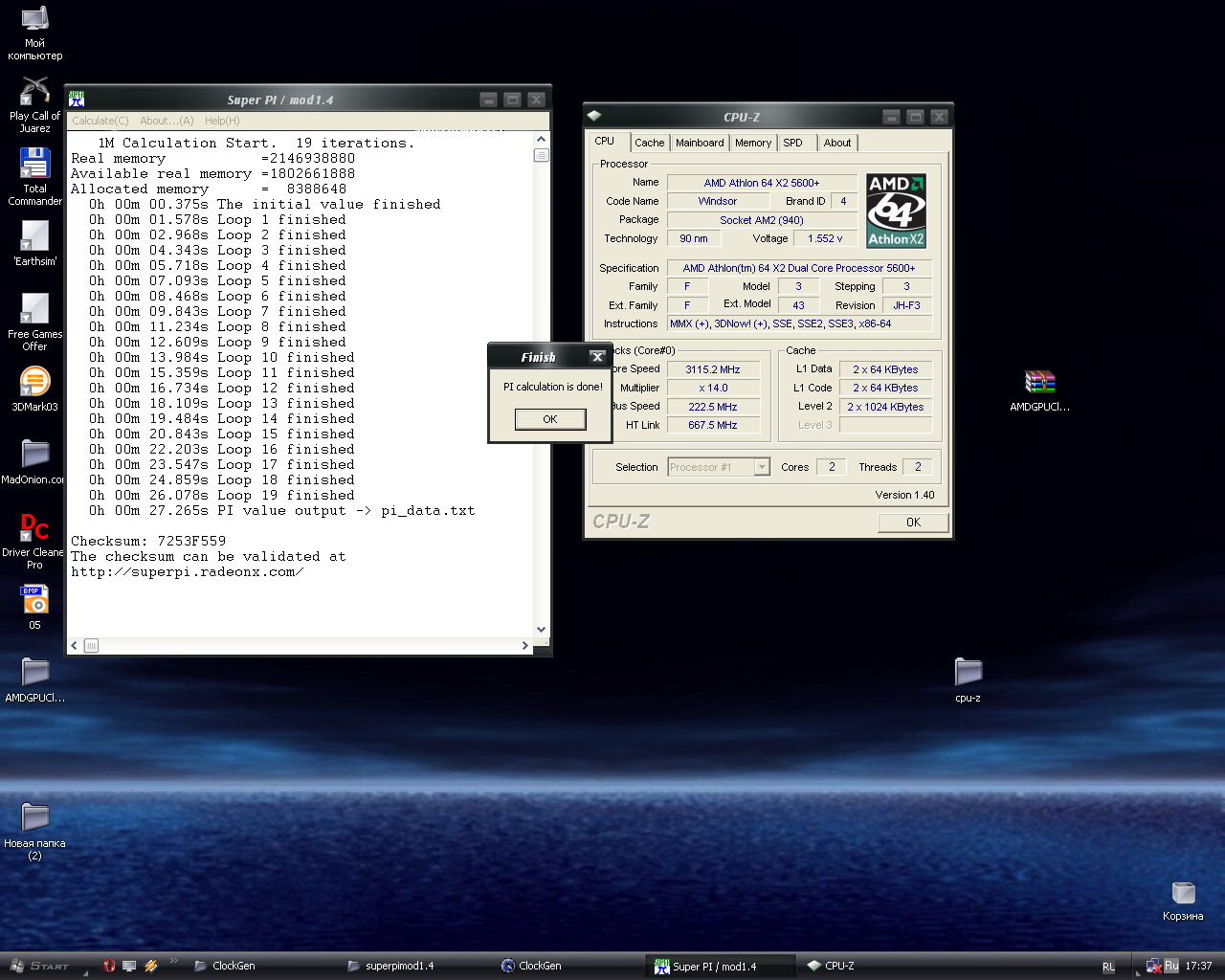Viewport: 1225px width, 980px height.
Task: Open the Processor #1 selection dropdown
Action: point(762,467)
